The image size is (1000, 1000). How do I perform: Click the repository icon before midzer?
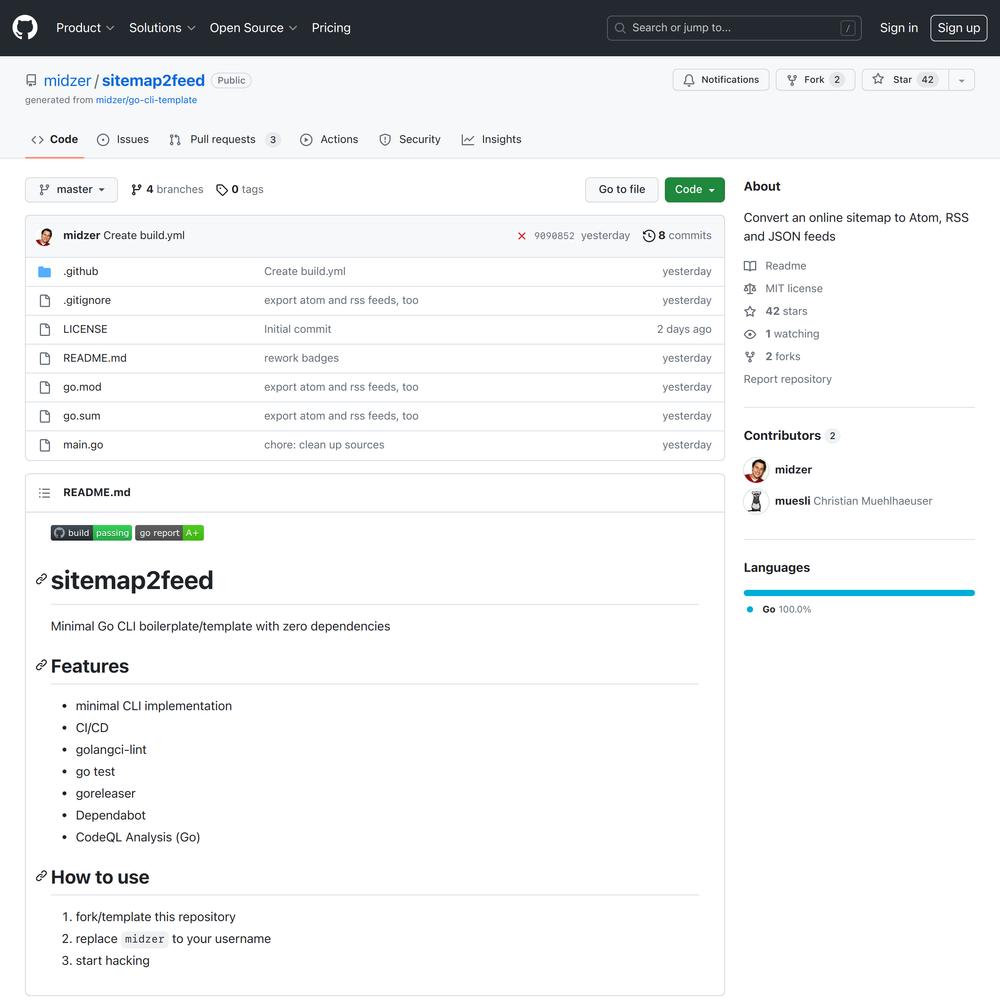click(31, 80)
